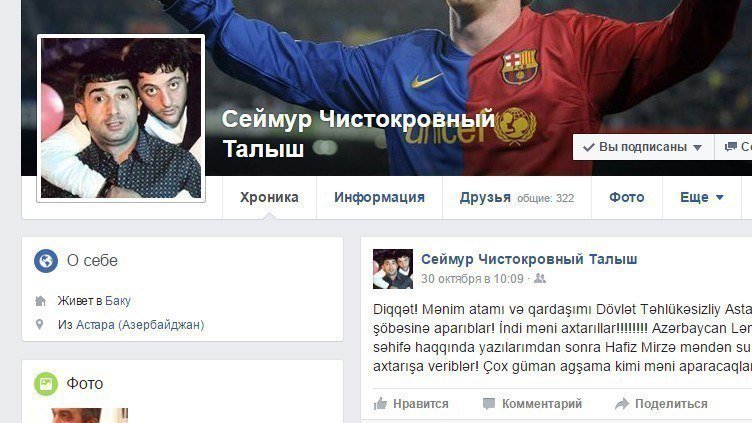752x423 pixels.
Task: Open the Баку city link
Action: click(x=118, y=301)
